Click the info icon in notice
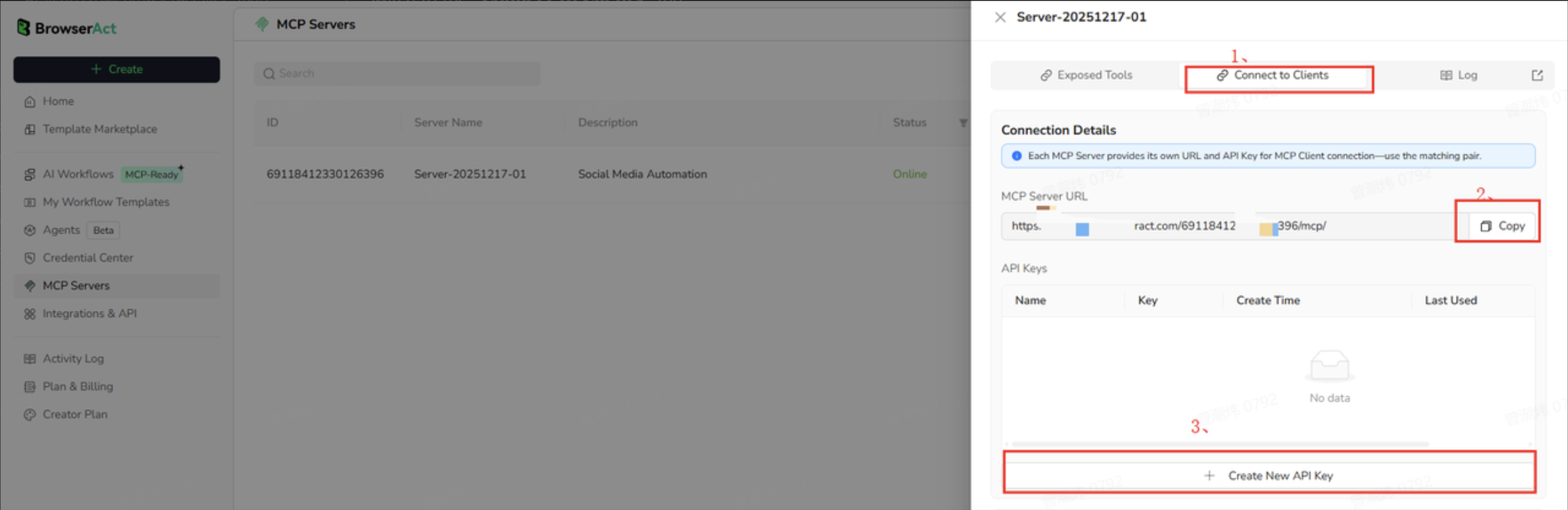The width and height of the screenshot is (1568, 510). pos(1016,156)
